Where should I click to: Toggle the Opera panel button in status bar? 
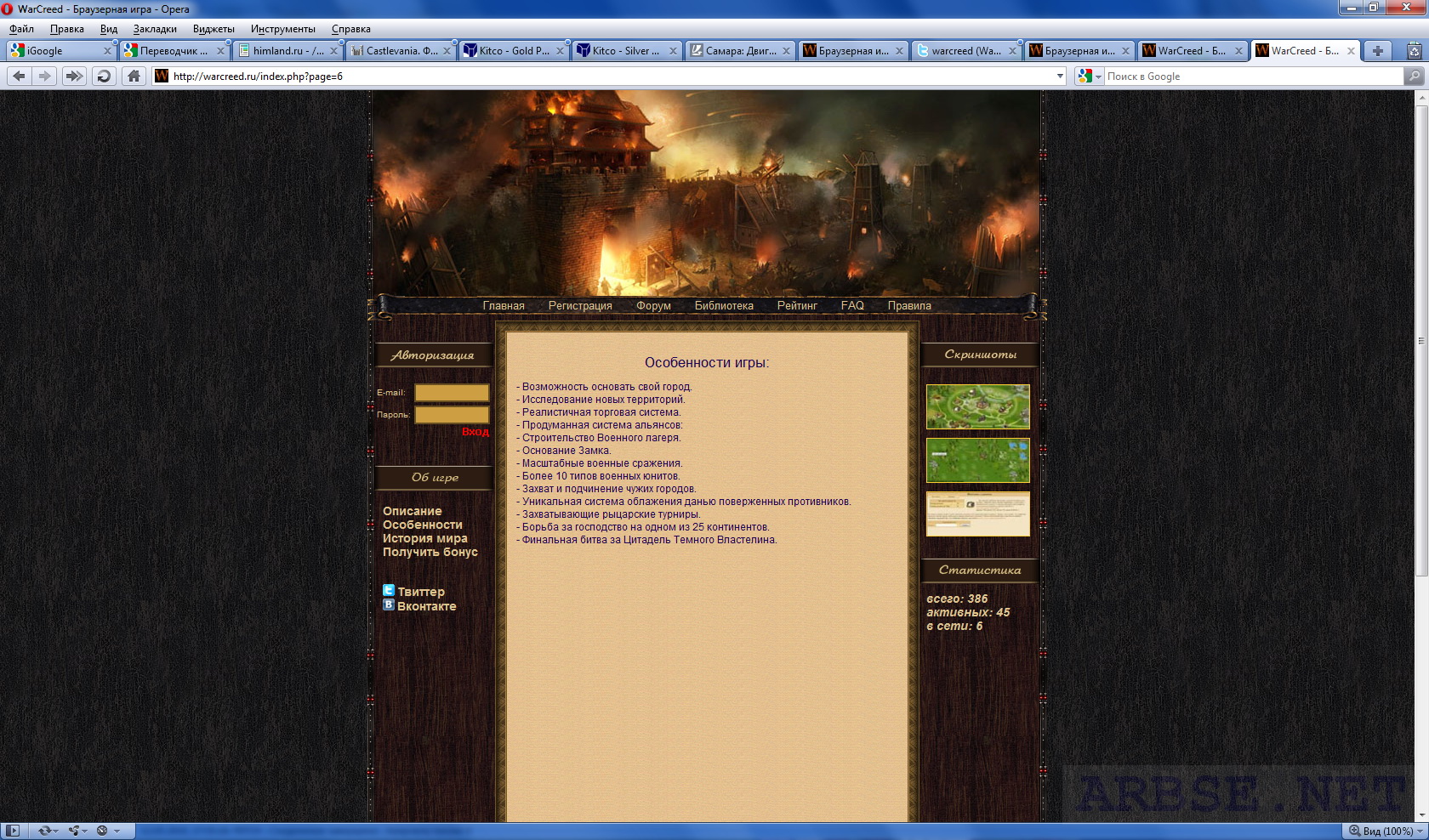tap(13, 831)
